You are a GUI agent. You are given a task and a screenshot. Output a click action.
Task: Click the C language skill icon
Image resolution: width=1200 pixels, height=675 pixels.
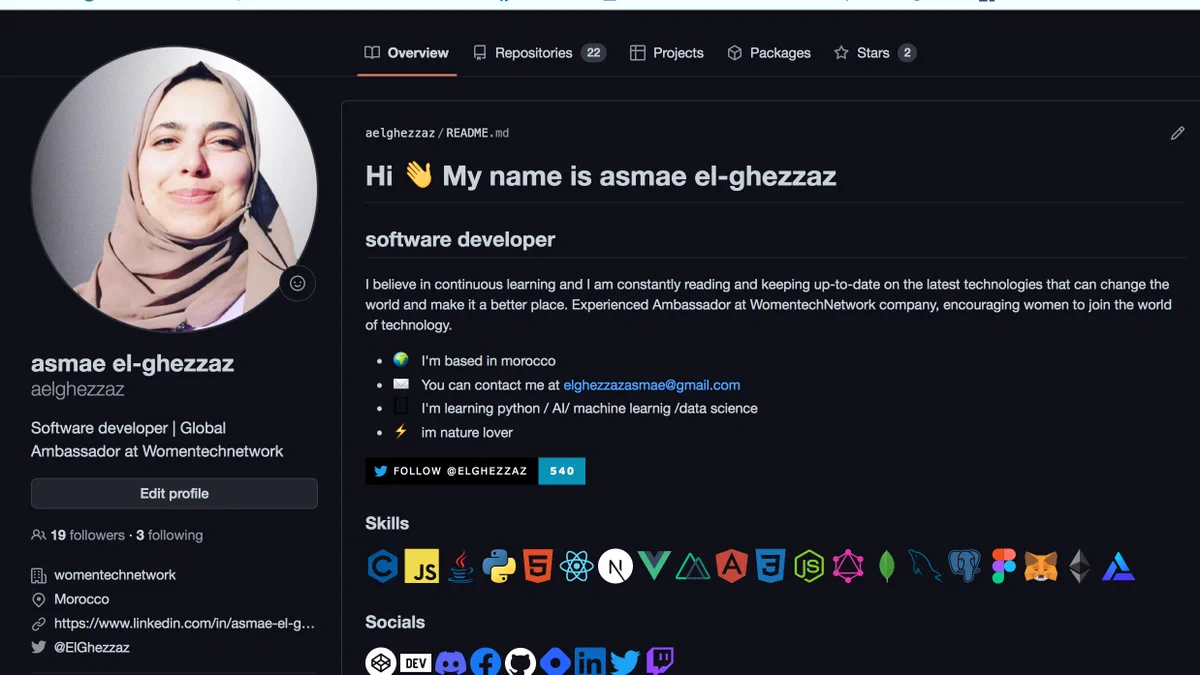point(383,567)
